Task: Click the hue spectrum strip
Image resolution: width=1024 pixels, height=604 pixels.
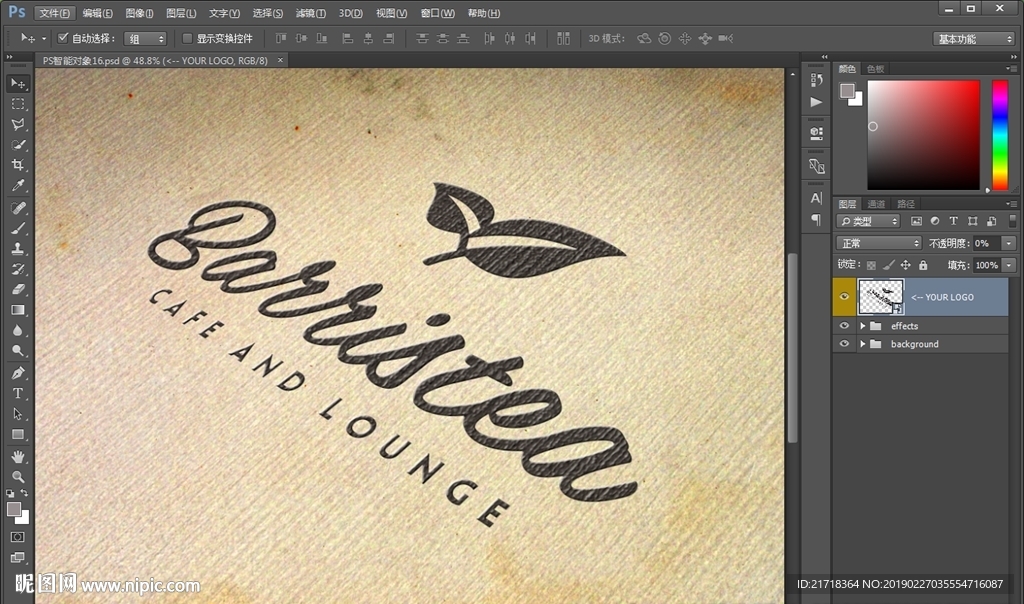Action: point(999,134)
